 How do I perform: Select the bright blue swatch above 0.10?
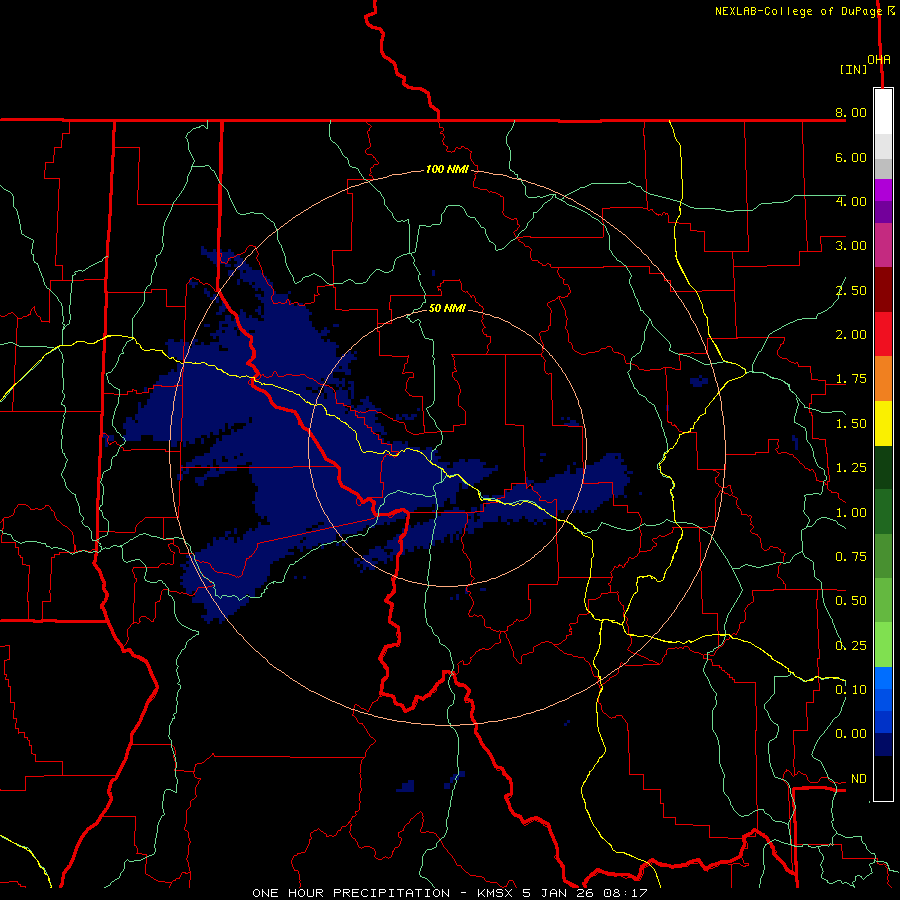[x=883, y=678]
